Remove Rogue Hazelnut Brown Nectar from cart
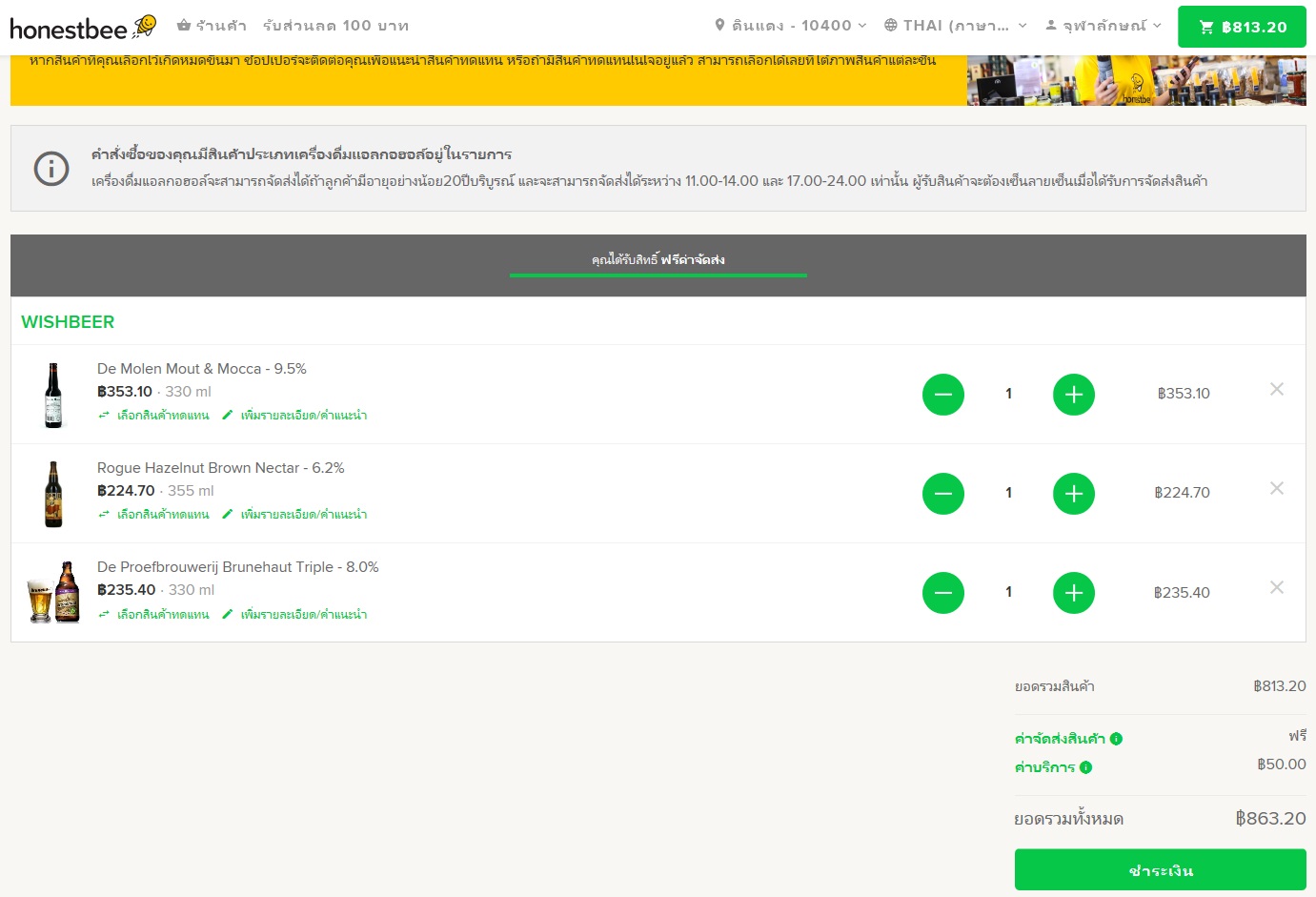 click(x=1277, y=488)
